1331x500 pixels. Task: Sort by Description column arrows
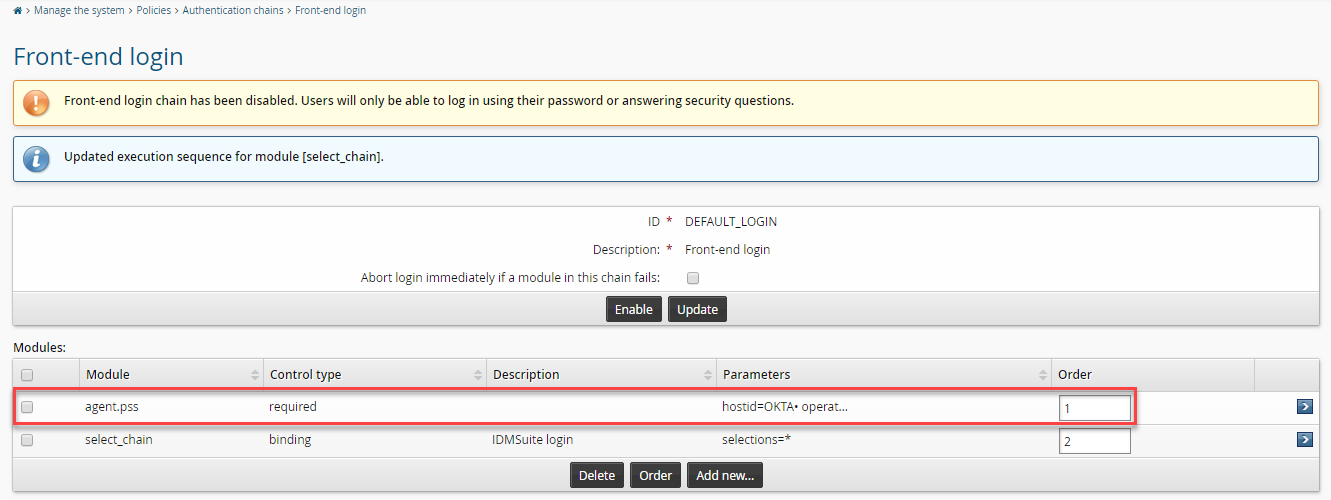tap(708, 375)
